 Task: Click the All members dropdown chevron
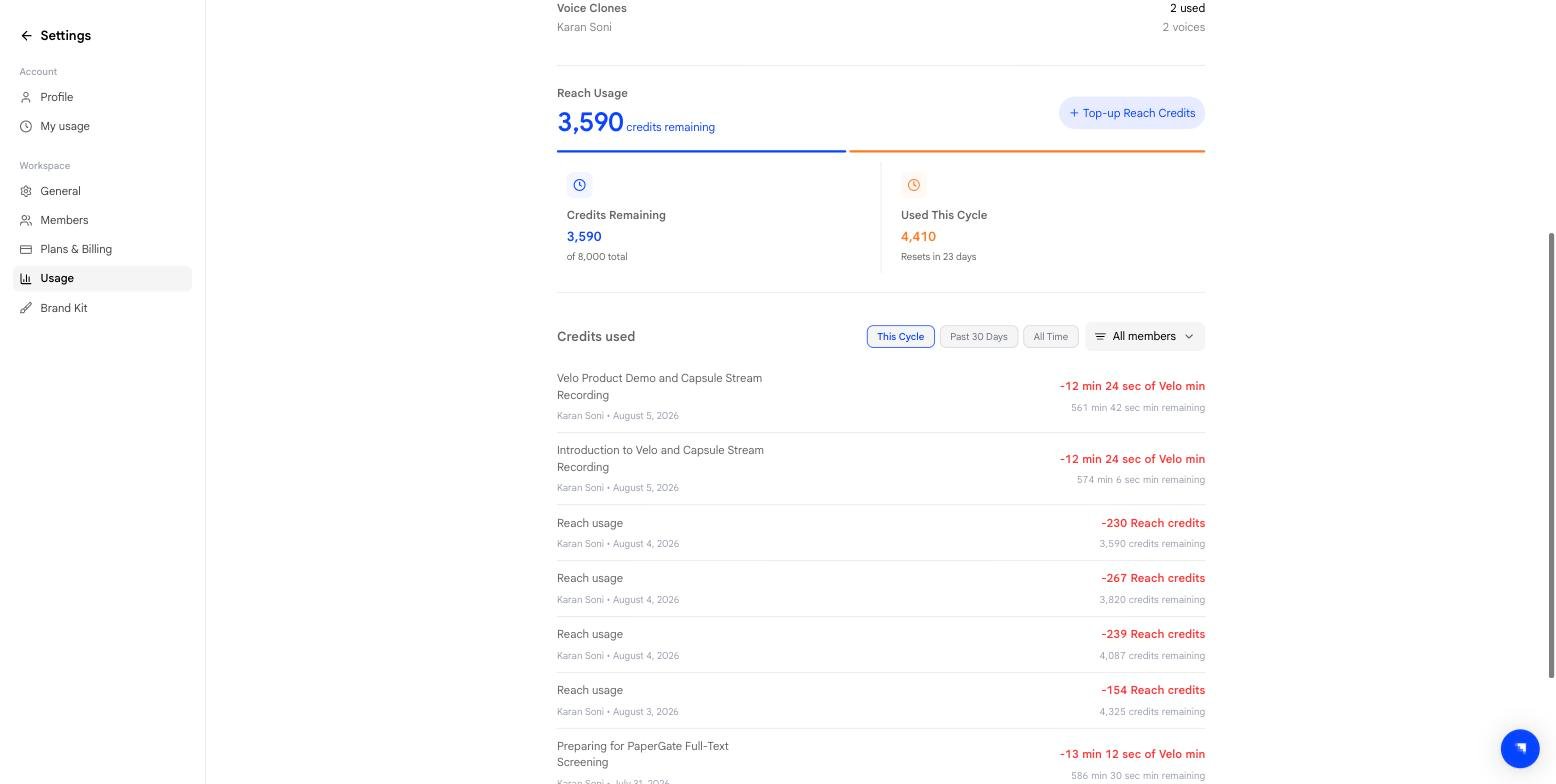tap(1189, 337)
